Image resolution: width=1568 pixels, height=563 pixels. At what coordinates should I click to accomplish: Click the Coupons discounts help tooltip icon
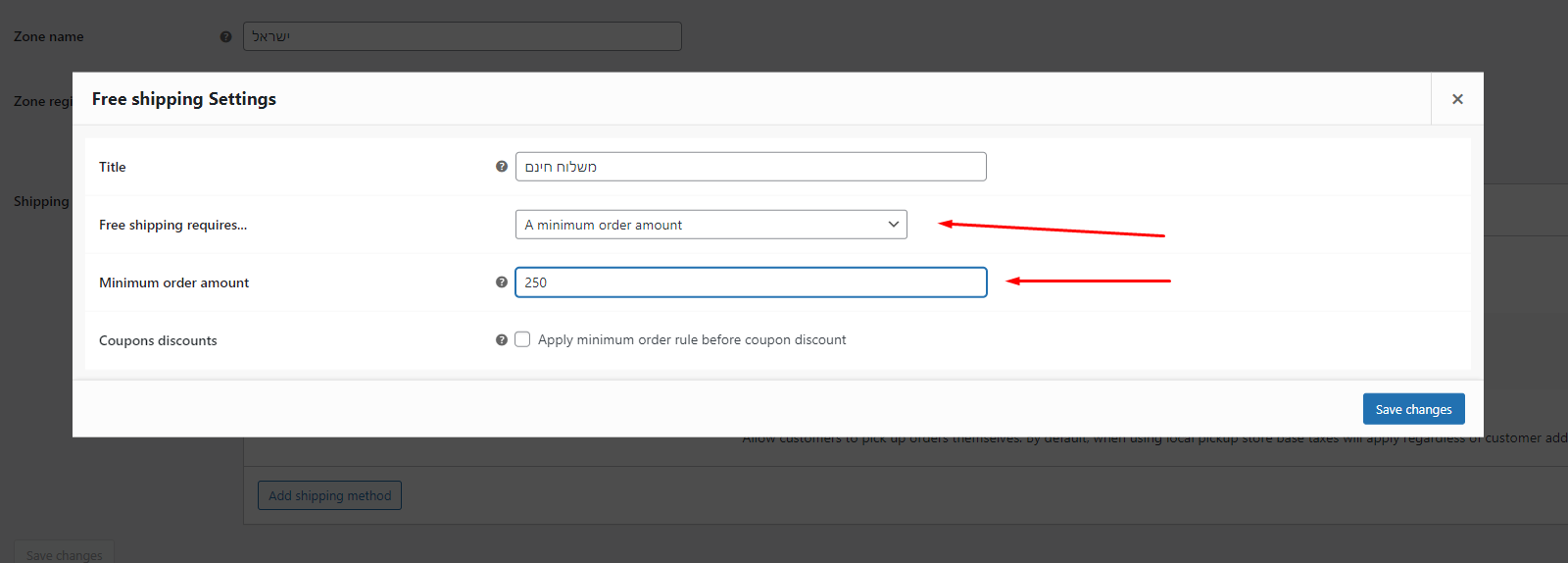click(x=502, y=340)
